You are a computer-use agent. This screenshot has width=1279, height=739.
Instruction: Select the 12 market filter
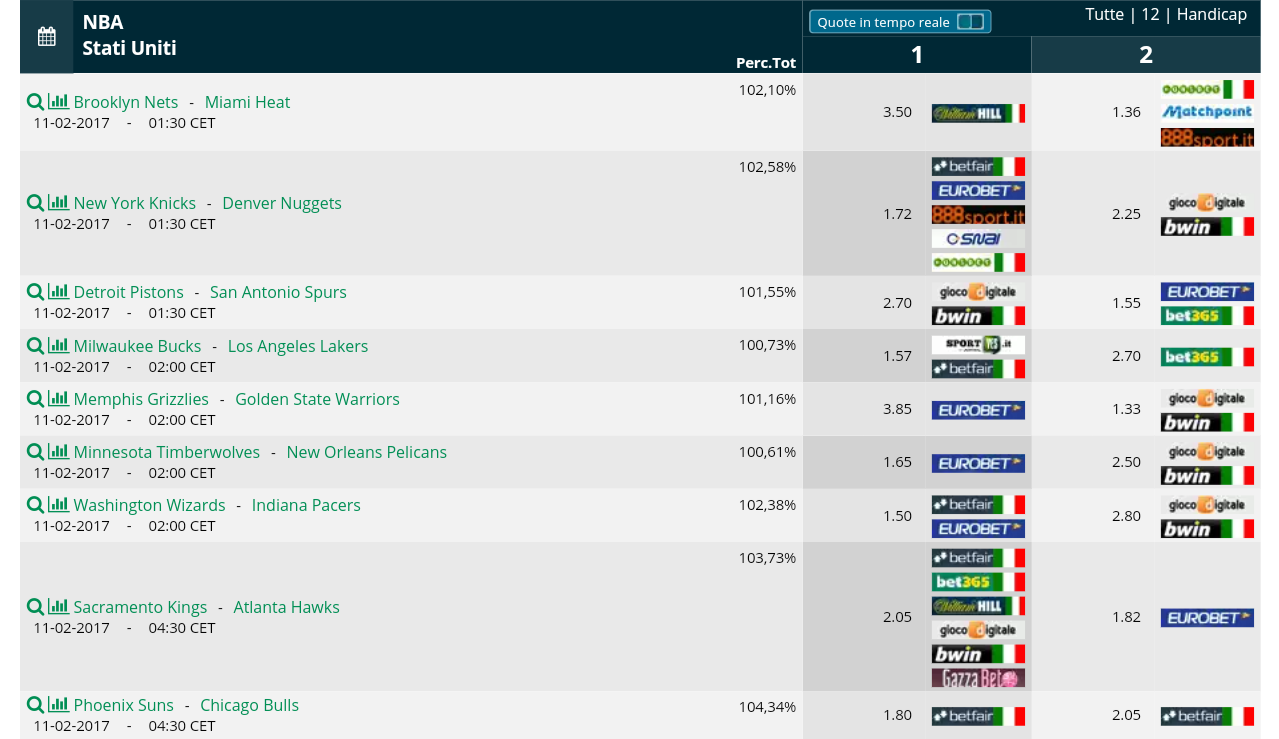[x=1150, y=14]
